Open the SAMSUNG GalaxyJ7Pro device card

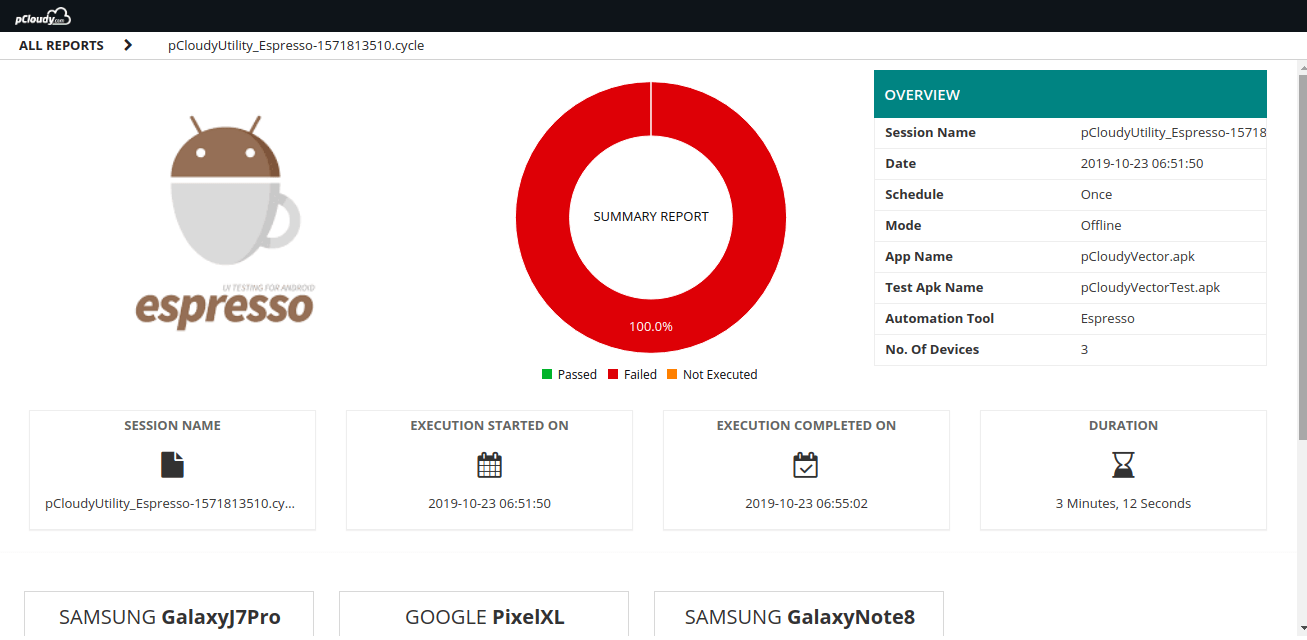pyautogui.click(x=169, y=616)
